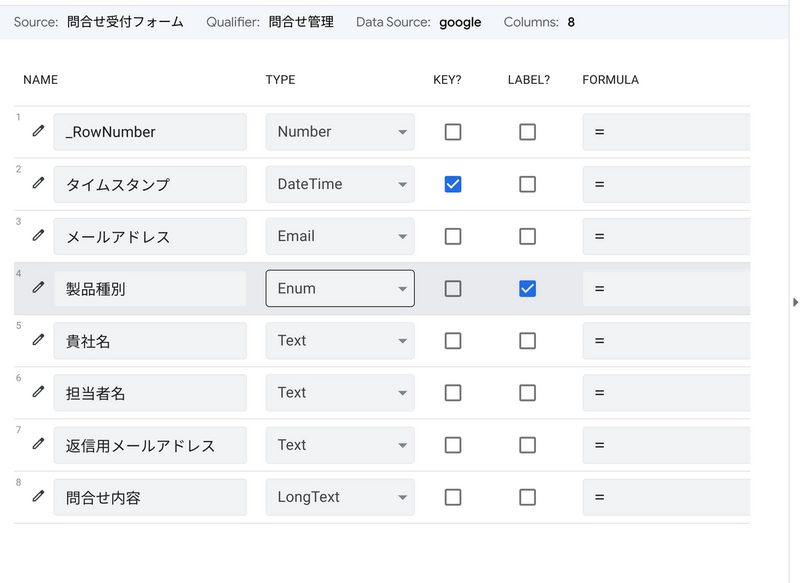Open the pencil editor for 問合せ内容
This screenshot has width=800, height=583.
pyautogui.click(x=38, y=496)
